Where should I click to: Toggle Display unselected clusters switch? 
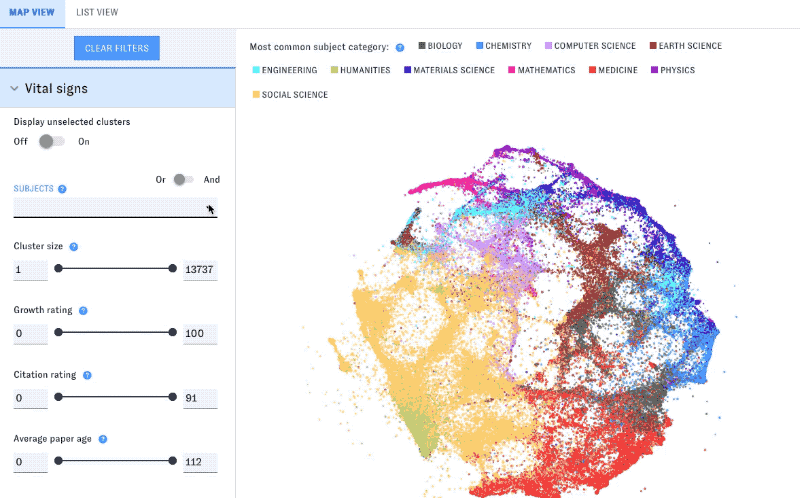52,141
